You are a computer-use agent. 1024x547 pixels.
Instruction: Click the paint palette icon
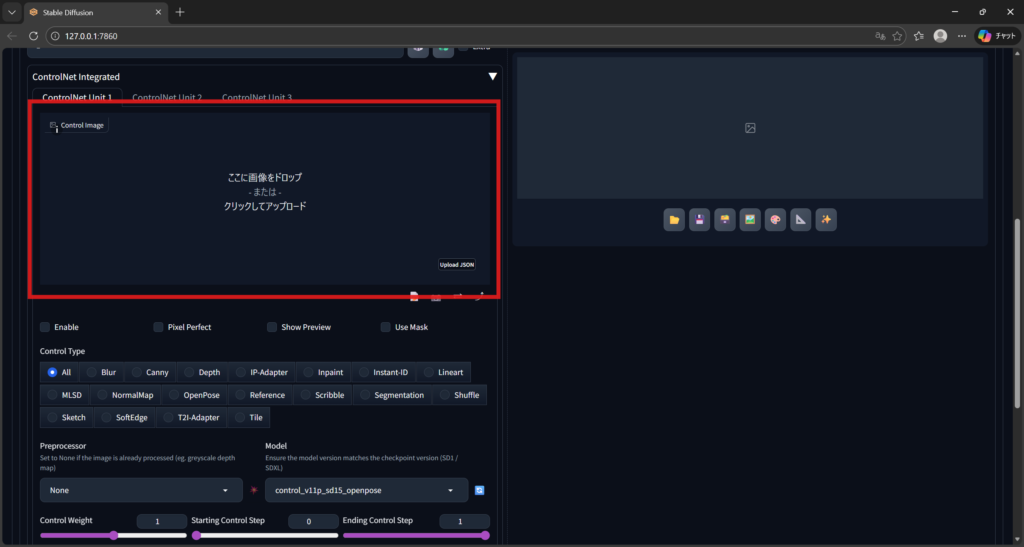pos(775,220)
